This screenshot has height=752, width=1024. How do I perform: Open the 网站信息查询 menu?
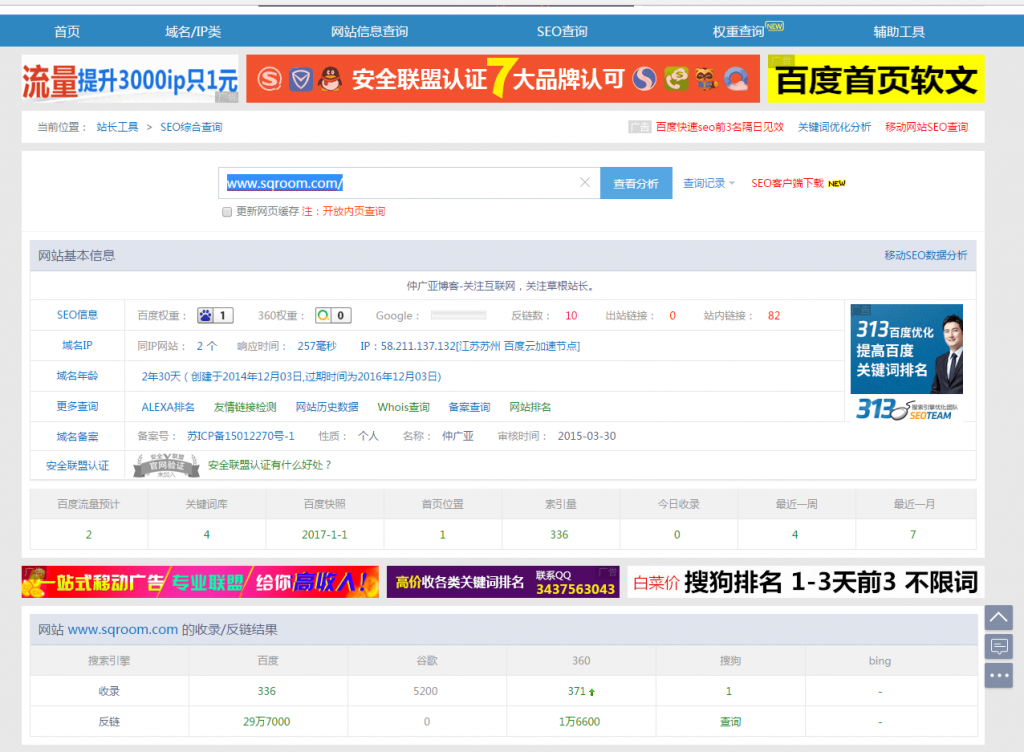coord(370,31)
